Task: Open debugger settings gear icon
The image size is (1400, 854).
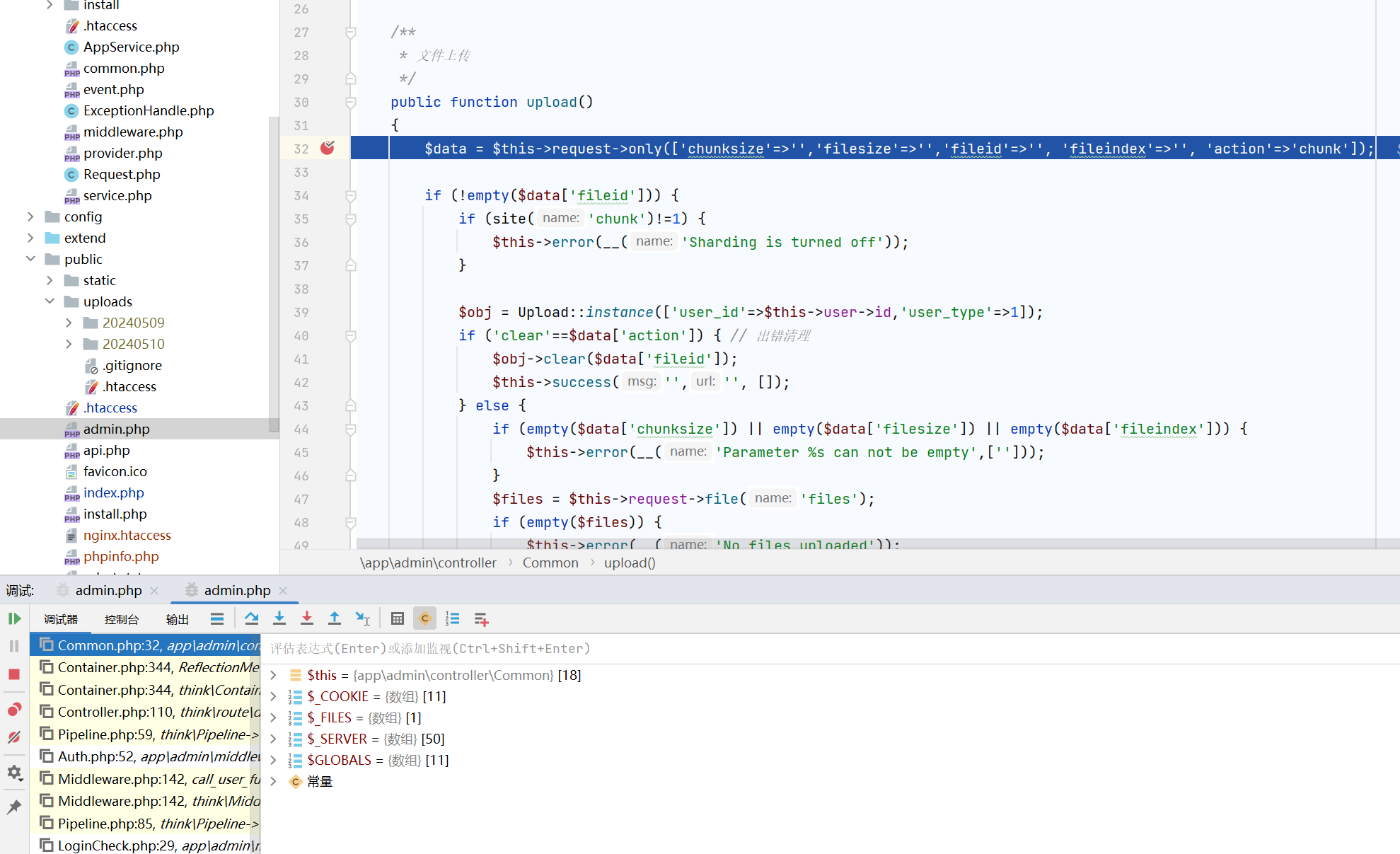Action: 14,773
